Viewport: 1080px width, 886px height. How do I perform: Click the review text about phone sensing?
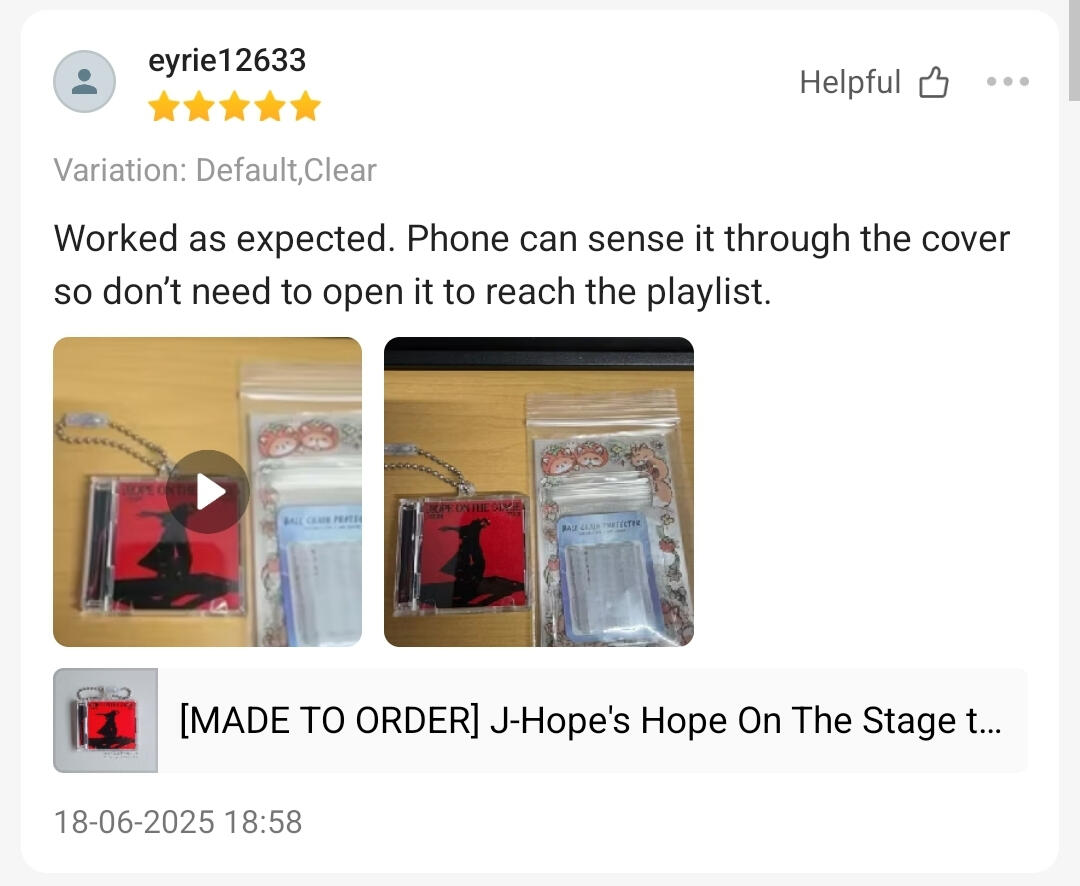(x=531, y=265)
